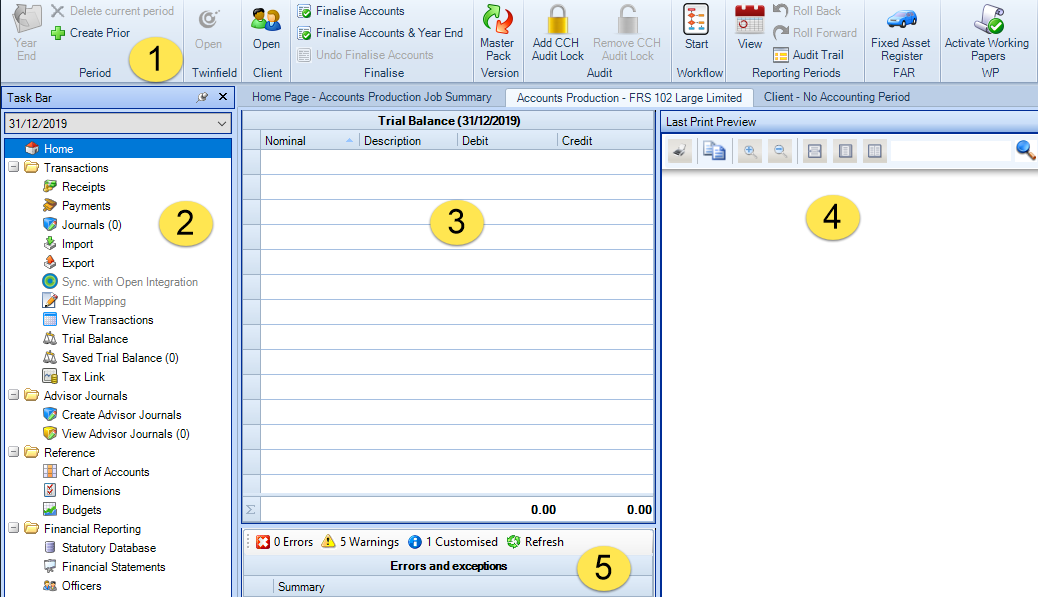Open Journals (0) in the task tree
1038x597 pixels.
click(91, 225)
